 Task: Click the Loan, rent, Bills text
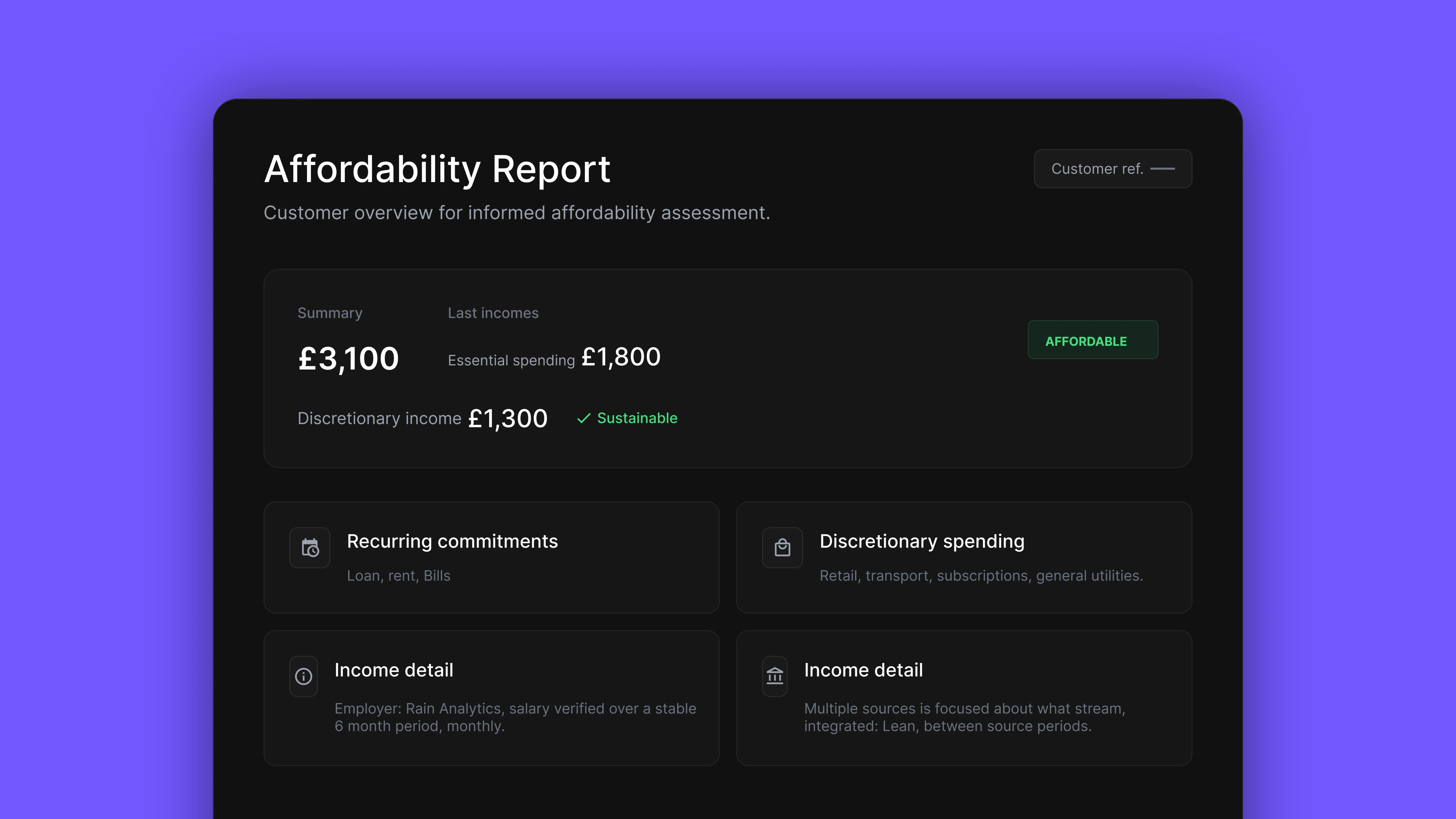[x=399, y=575]
